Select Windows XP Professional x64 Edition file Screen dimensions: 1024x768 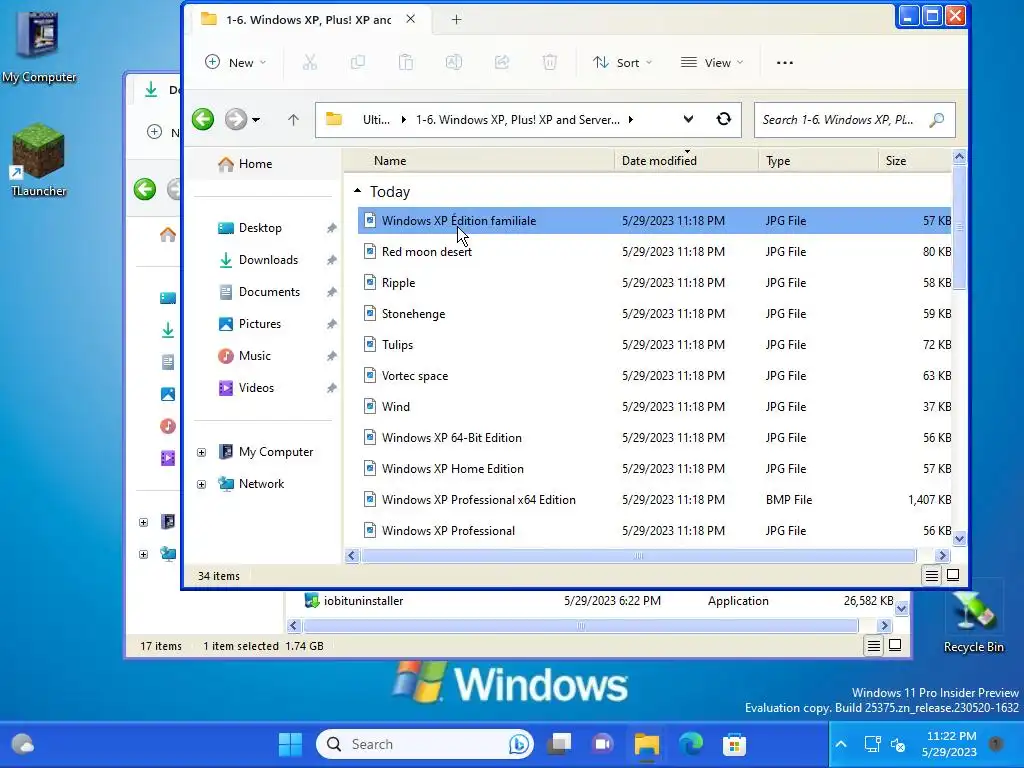[654, 500]
